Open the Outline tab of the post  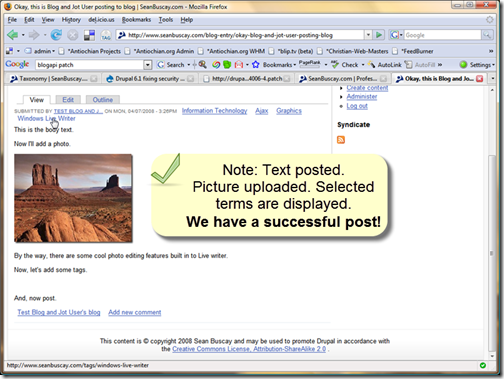[102, 100]
